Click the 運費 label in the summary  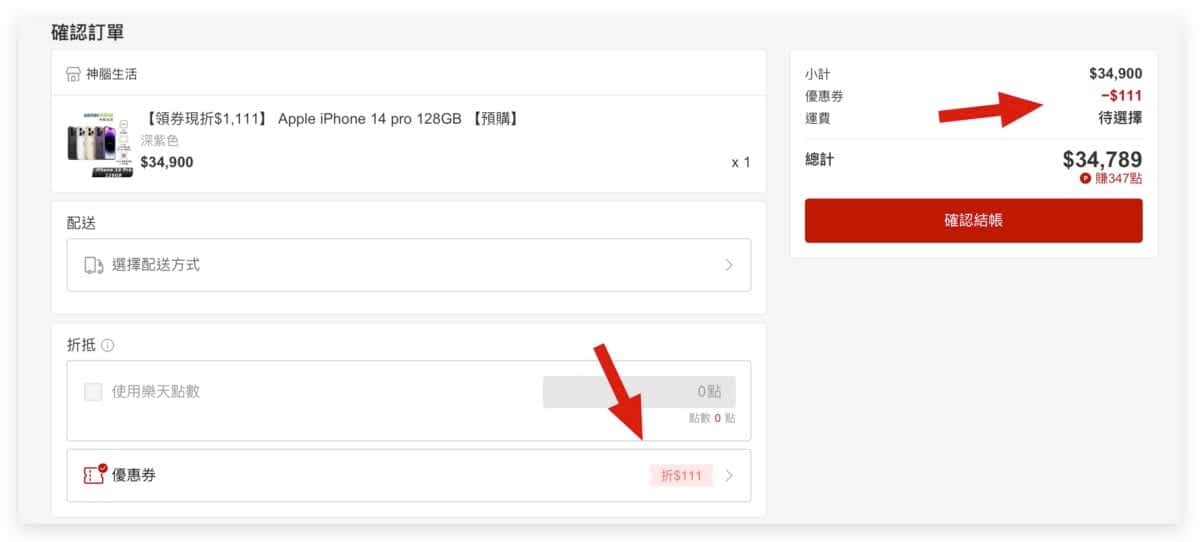coord(817,118)
